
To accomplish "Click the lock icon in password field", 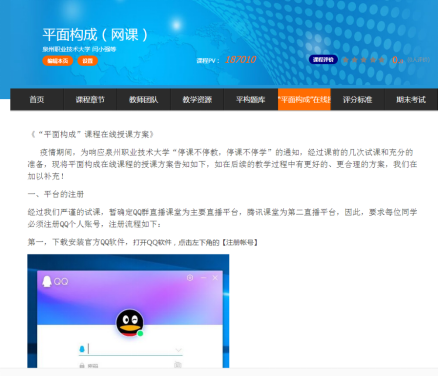I will pos(82,366).
